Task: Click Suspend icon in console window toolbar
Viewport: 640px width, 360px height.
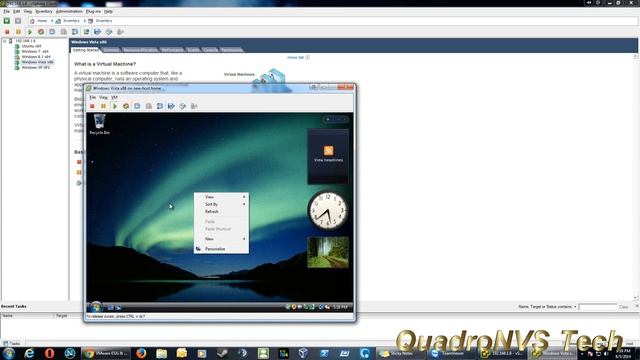Action: pyautogui.click(x=103, y=106)
